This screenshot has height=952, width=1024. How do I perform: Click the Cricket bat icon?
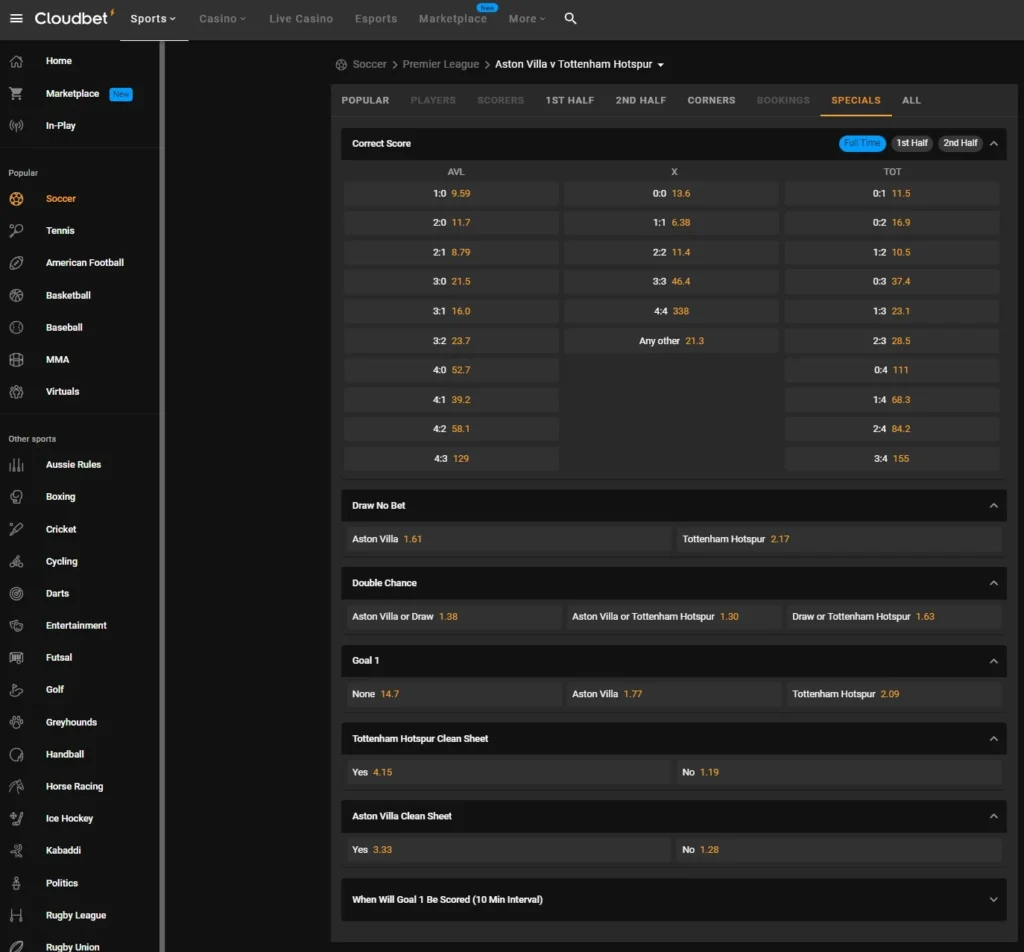click(16, 529)
